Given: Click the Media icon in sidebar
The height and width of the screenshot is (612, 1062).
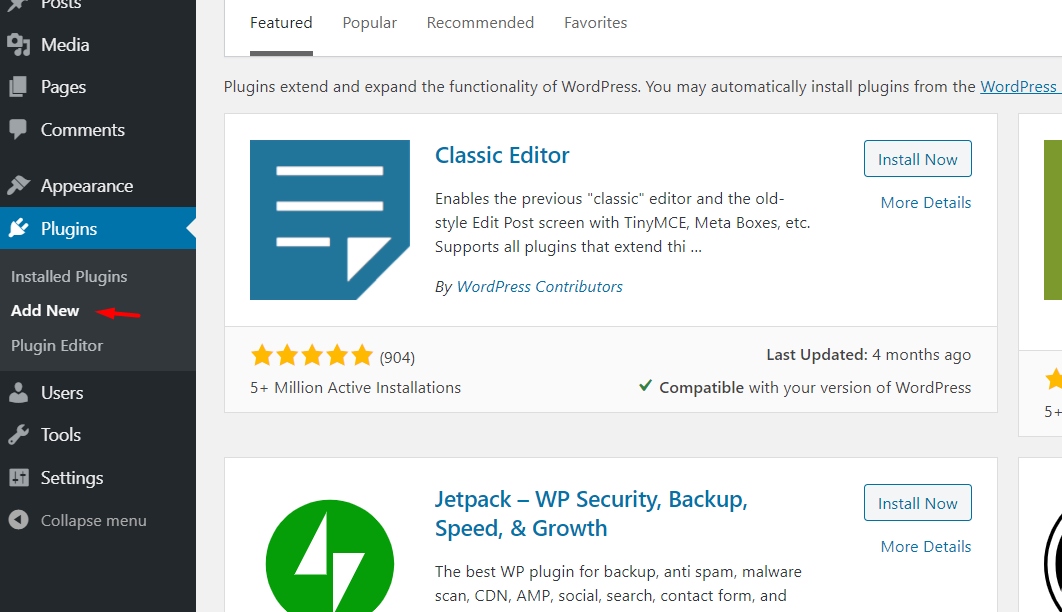Looking at the screenshot, I should 18,45.
